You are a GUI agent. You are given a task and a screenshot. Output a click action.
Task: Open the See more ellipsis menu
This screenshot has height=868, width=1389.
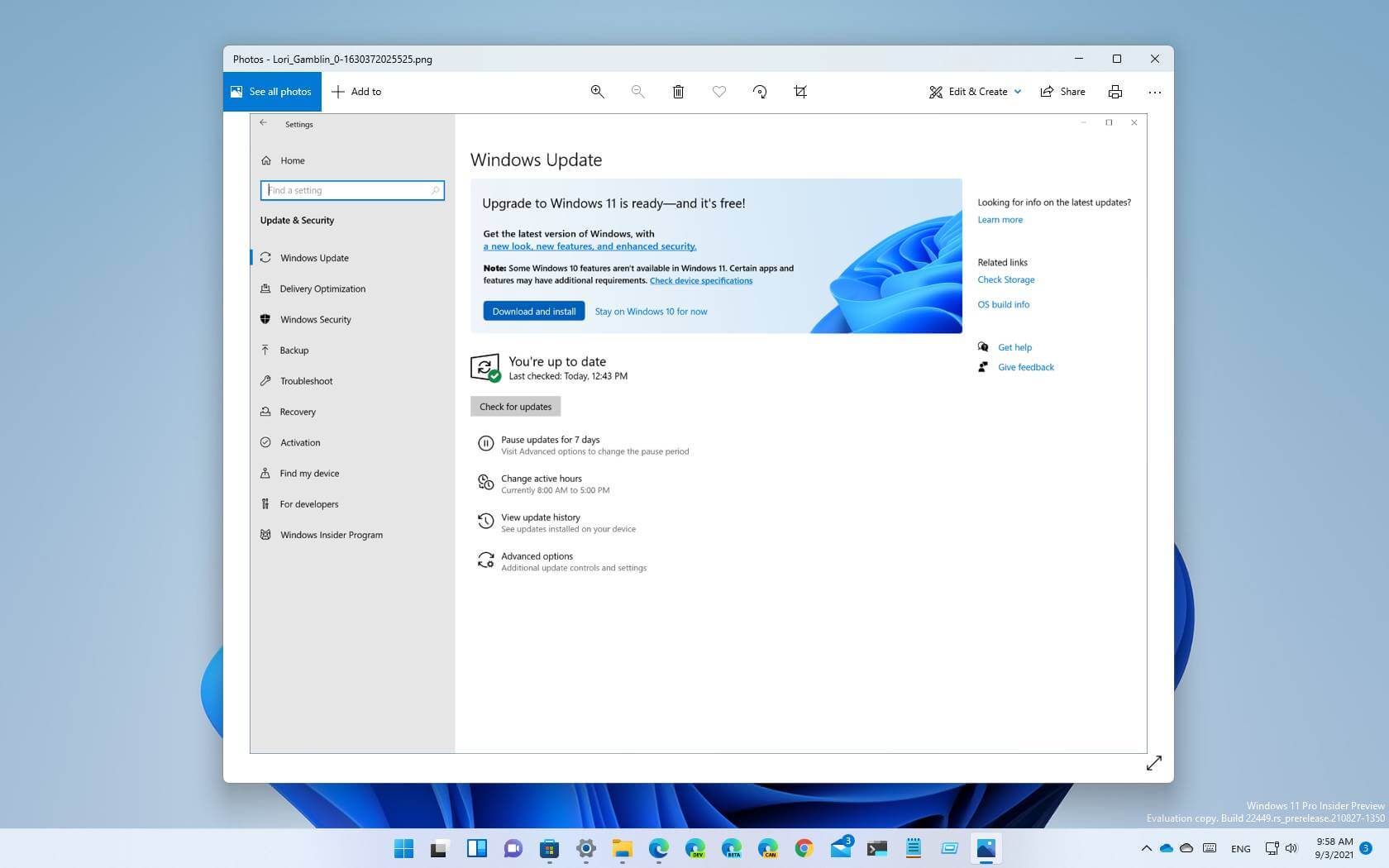[1155, 92]
